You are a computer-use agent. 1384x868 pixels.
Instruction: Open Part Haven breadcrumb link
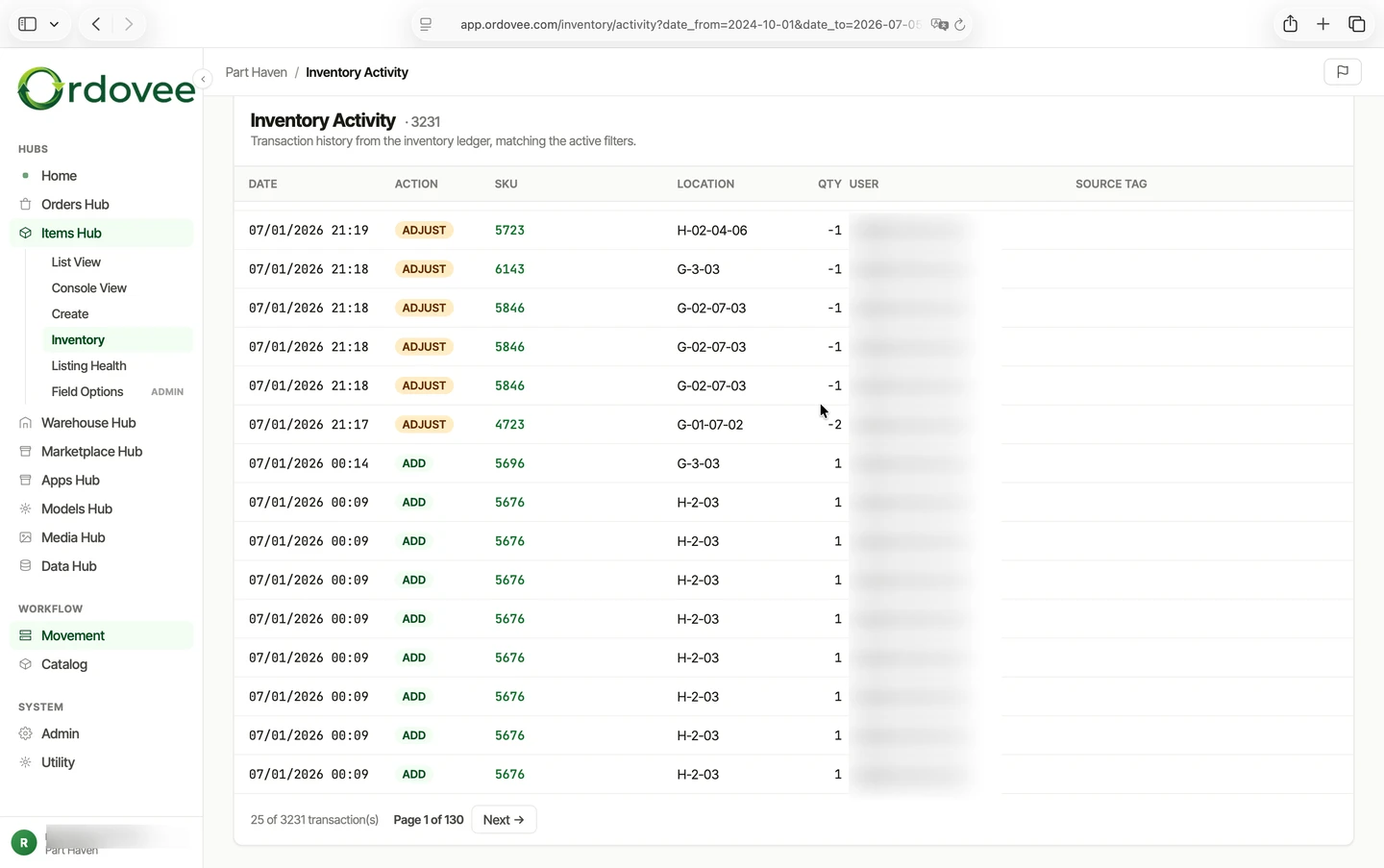coord(256,72)
